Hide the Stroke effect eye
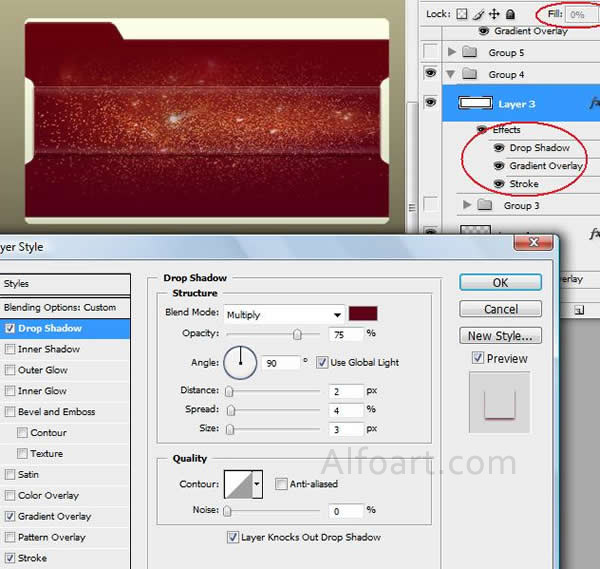 click(499, 184)
